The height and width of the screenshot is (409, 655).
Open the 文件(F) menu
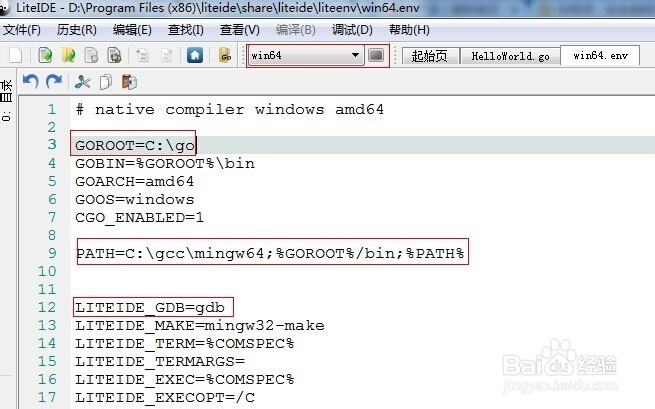pyautogui.click(x=22, y=30)
